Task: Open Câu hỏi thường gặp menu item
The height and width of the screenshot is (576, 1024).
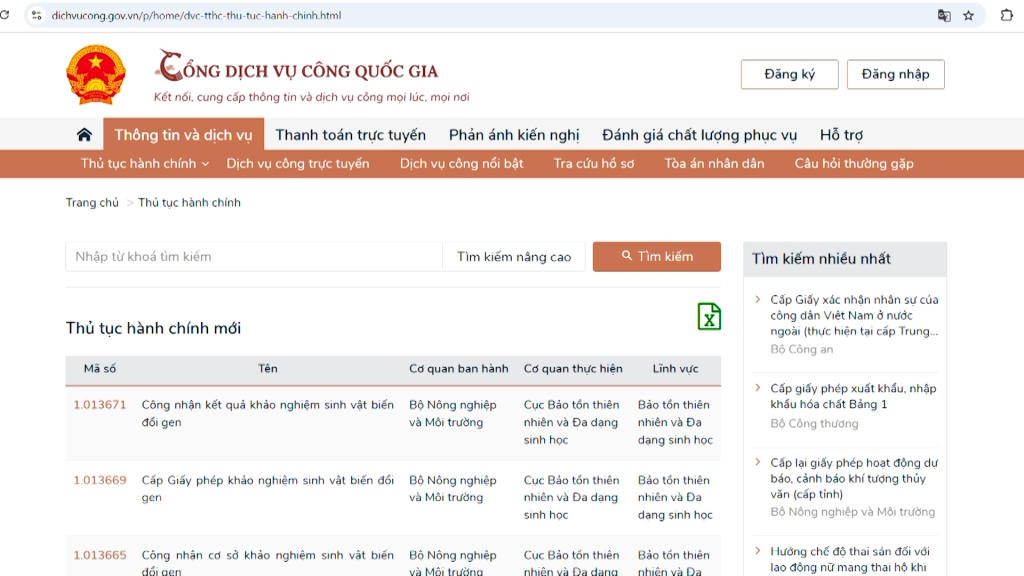Action: click(854, 164)
